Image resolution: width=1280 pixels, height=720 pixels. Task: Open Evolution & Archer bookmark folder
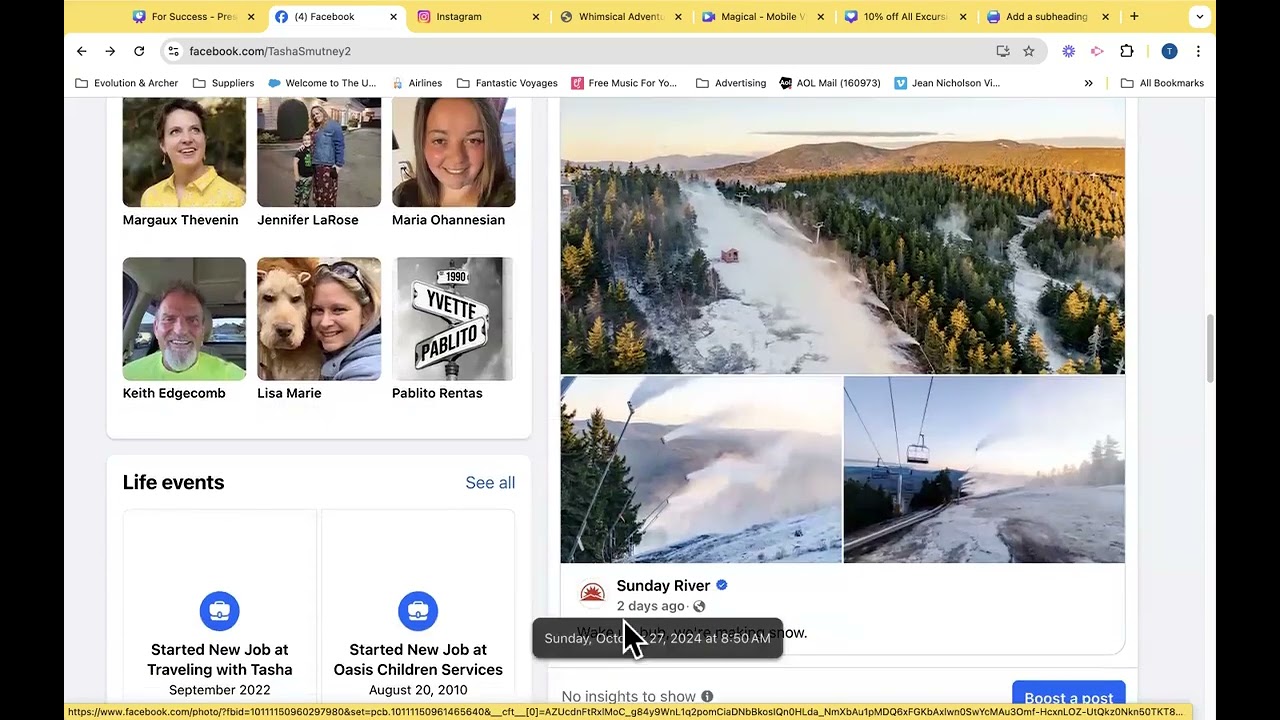click(x=127, y=83)
